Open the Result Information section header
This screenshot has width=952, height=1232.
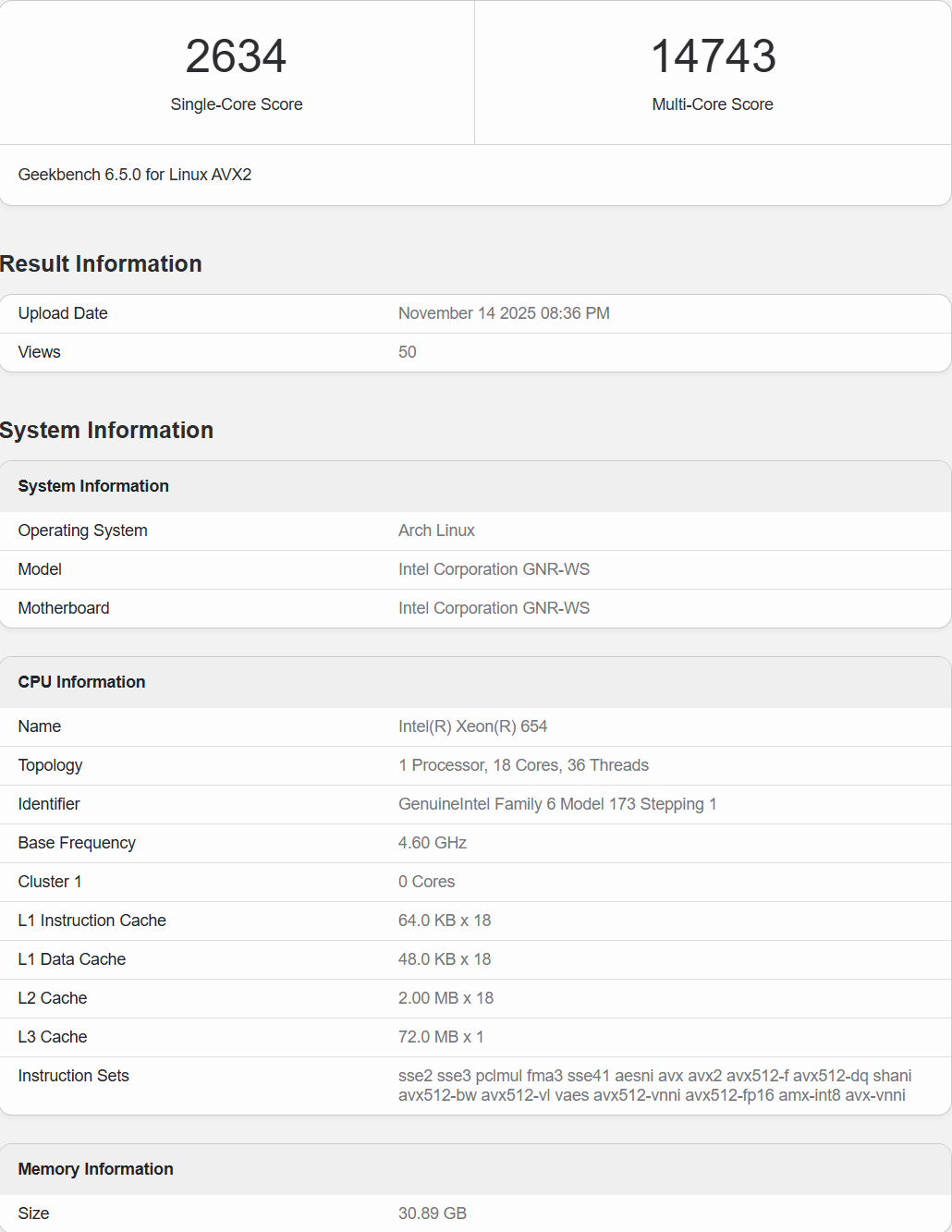(101, 263)
